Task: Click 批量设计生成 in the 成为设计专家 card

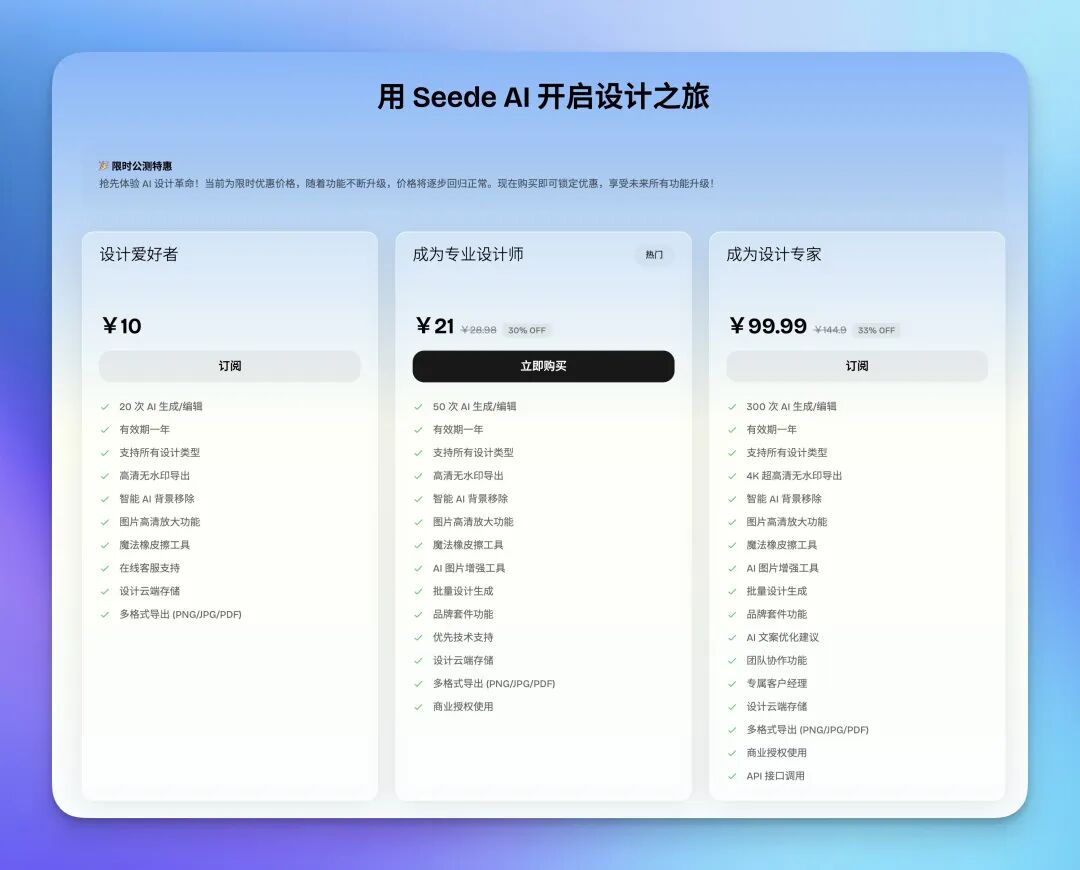Action: 777,591
